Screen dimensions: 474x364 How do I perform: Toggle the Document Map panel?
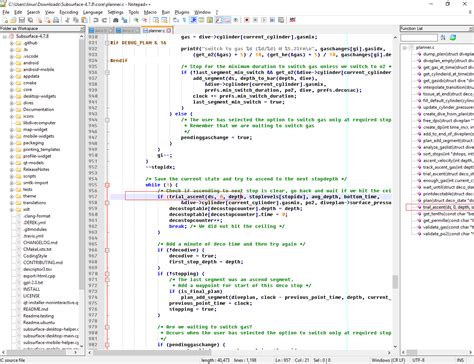[x=210, y=20]
